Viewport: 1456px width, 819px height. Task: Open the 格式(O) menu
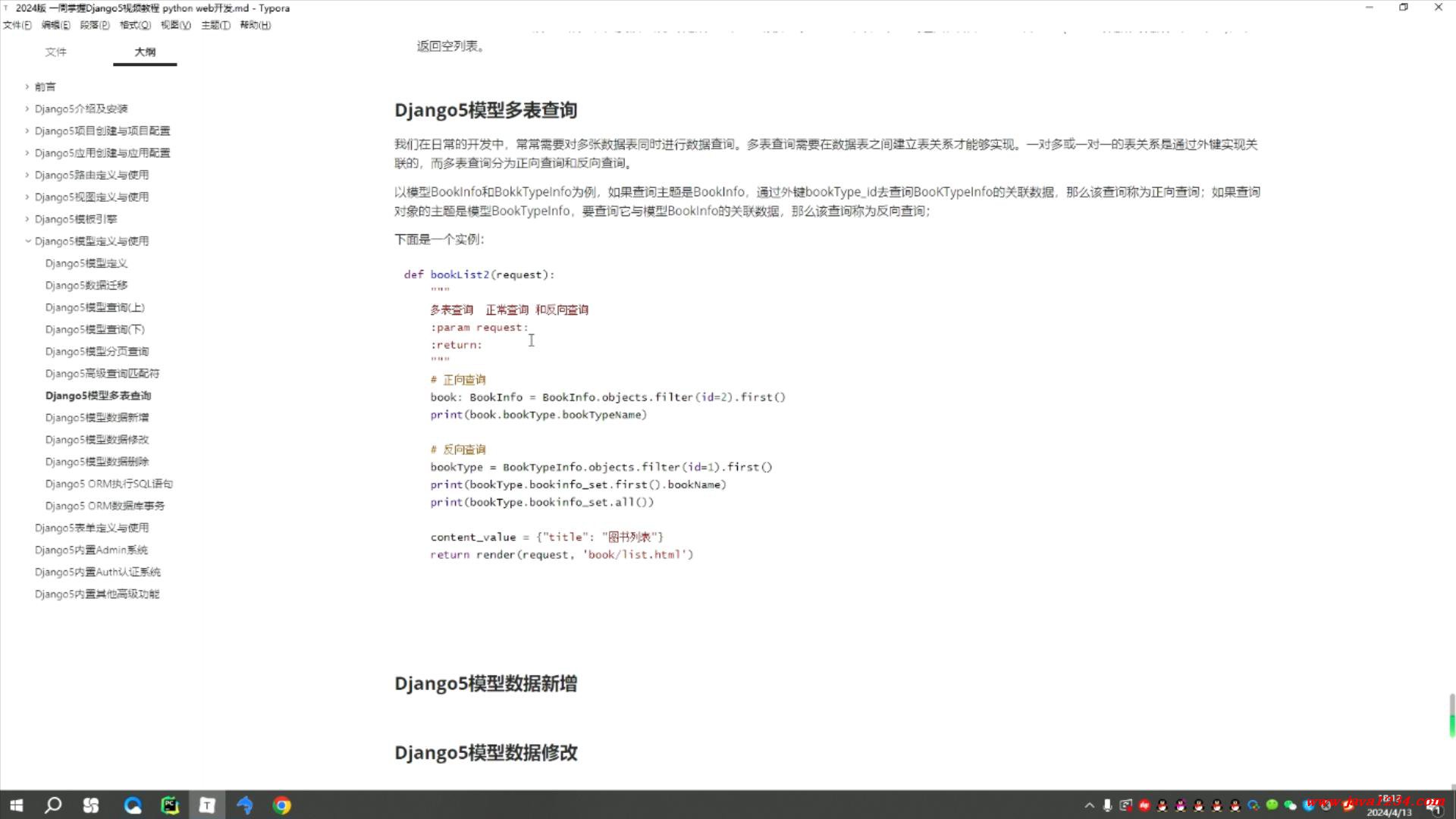135,25
